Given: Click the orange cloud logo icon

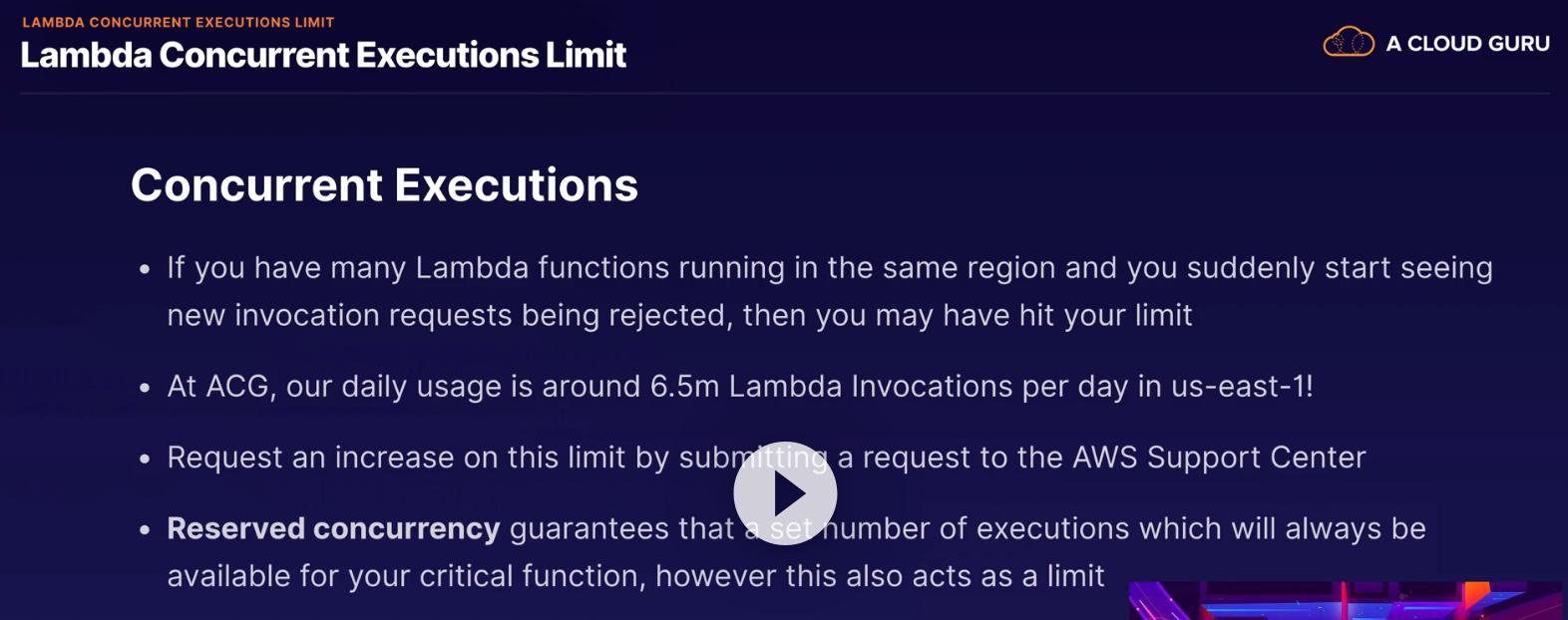Looking at the screenshot, I should pos(1348,43).
